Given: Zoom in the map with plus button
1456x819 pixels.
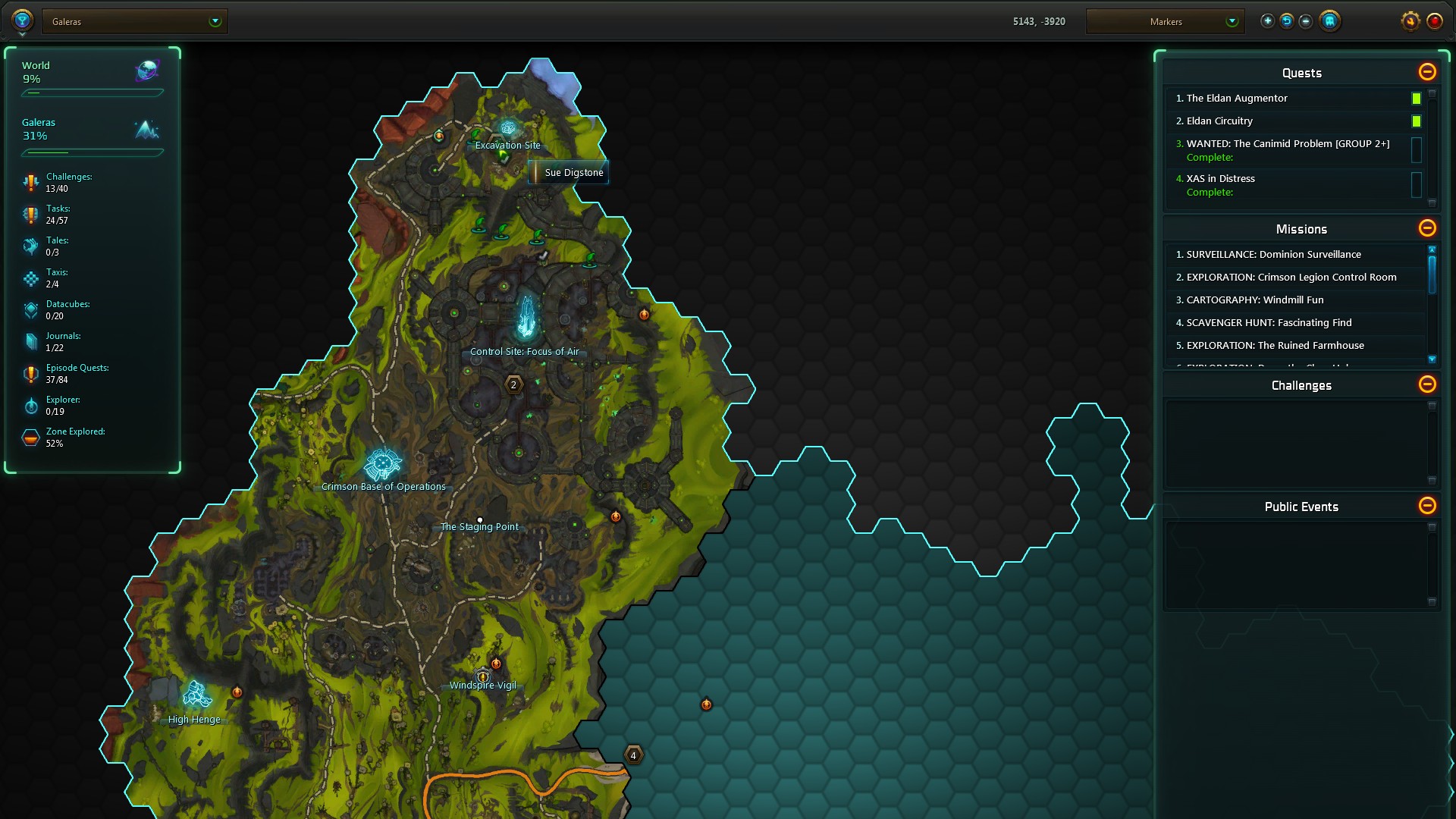Looking at the screenshot, I should (1267, 21).
